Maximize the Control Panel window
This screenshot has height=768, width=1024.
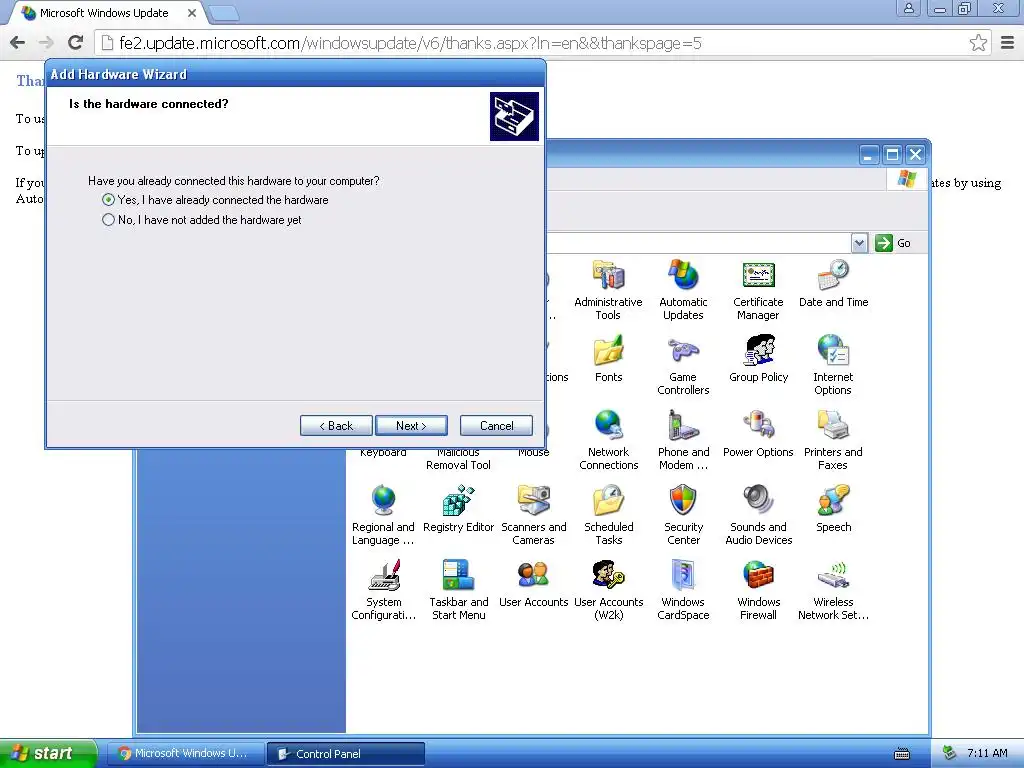pyautogui.click(x=892, y=155)
